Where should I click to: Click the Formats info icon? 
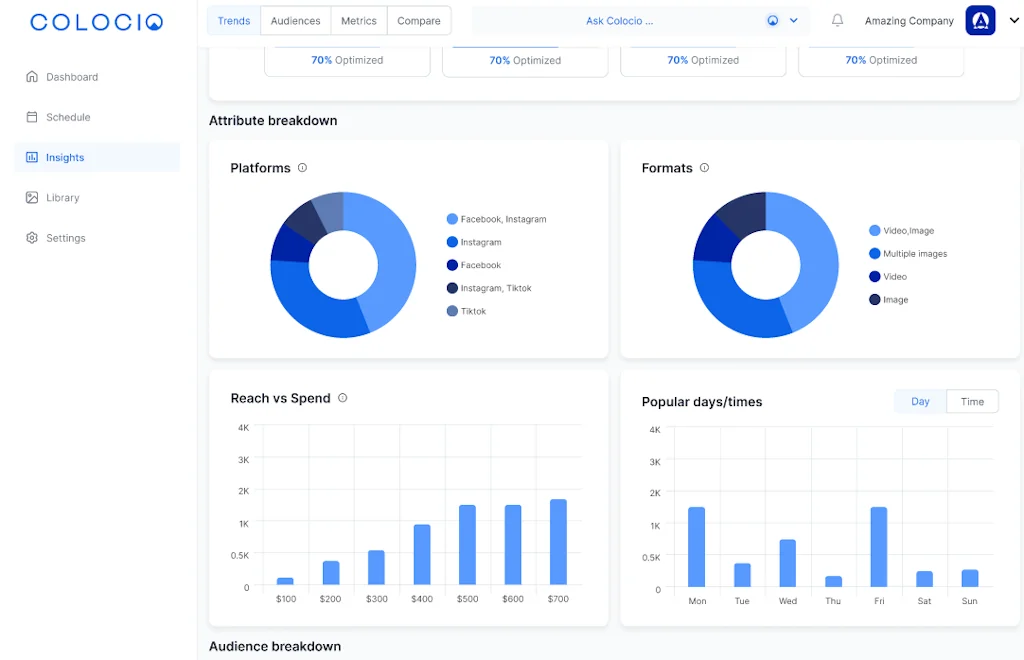[x=704, y=168]
